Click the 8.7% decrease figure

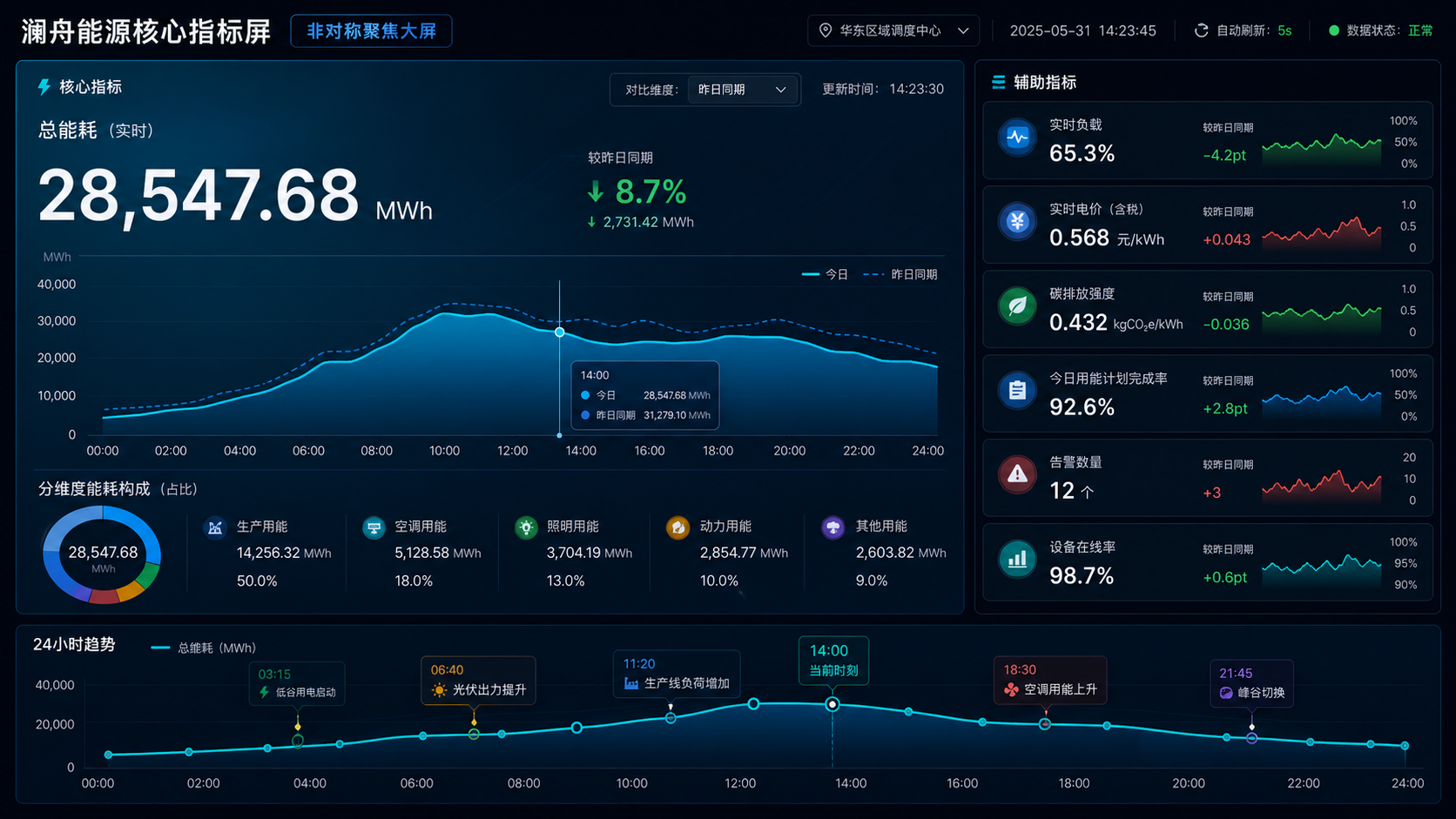point(650,191)
